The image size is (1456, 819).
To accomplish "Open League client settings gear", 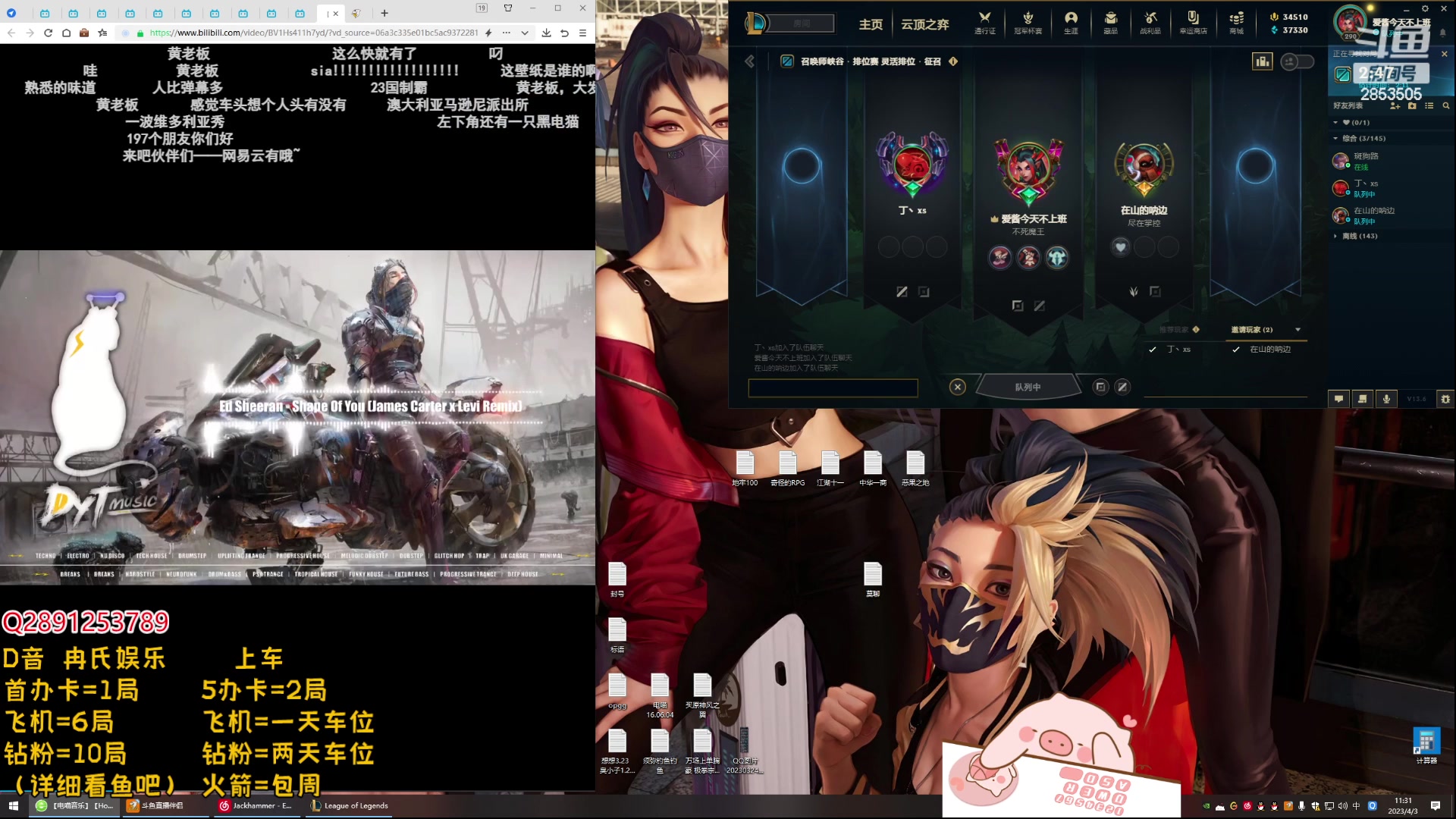I will click(1425, 8).
